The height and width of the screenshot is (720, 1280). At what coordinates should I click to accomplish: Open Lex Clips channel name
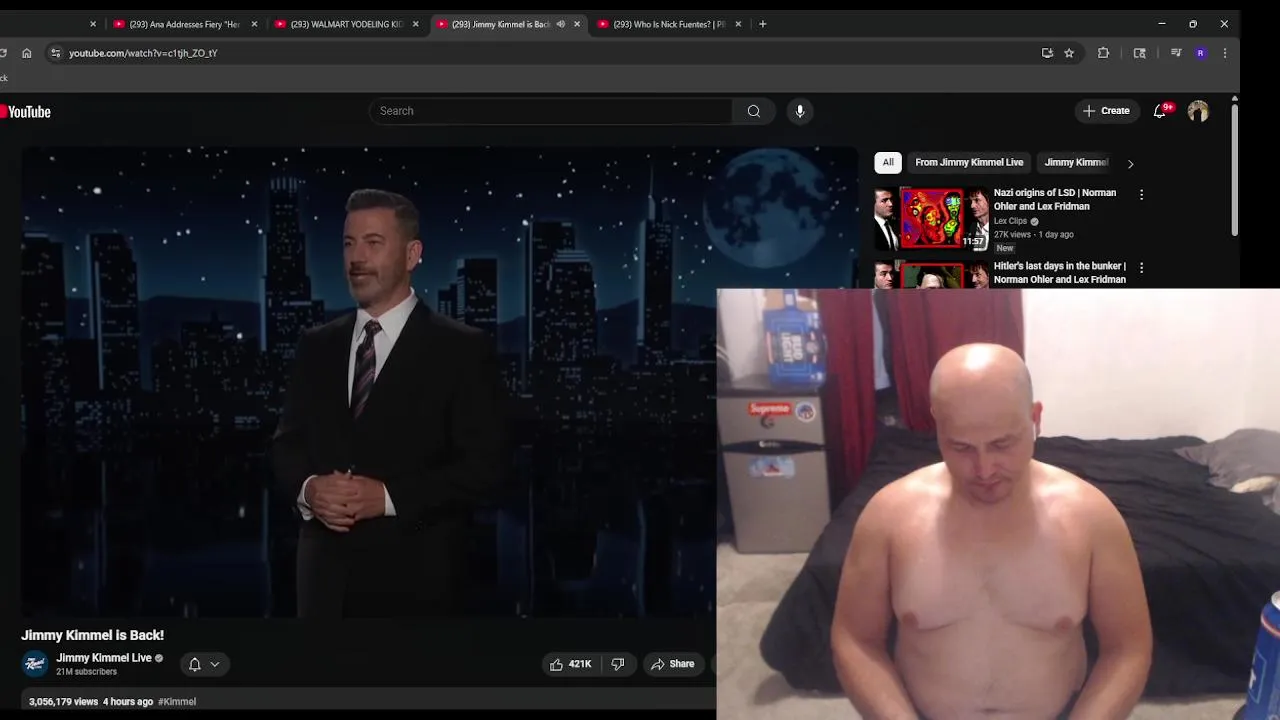coord(1010,221)
